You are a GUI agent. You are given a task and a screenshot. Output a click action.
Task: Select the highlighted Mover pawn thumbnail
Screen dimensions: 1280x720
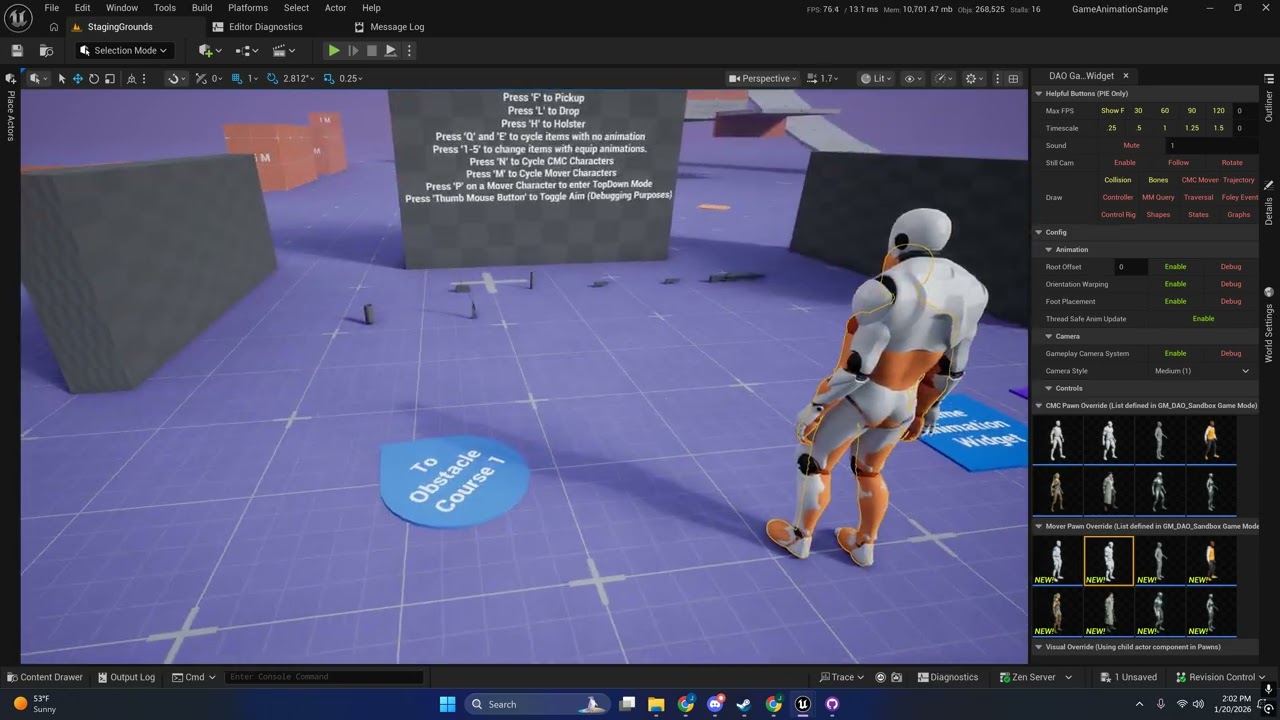[x=1108, y=561]
